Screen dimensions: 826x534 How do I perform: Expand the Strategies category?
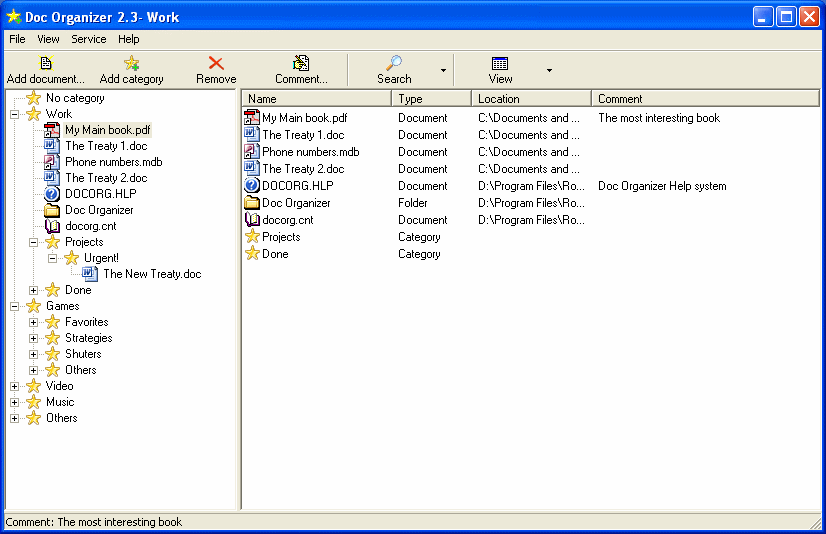pyautogui.click(x=33, y=338)
